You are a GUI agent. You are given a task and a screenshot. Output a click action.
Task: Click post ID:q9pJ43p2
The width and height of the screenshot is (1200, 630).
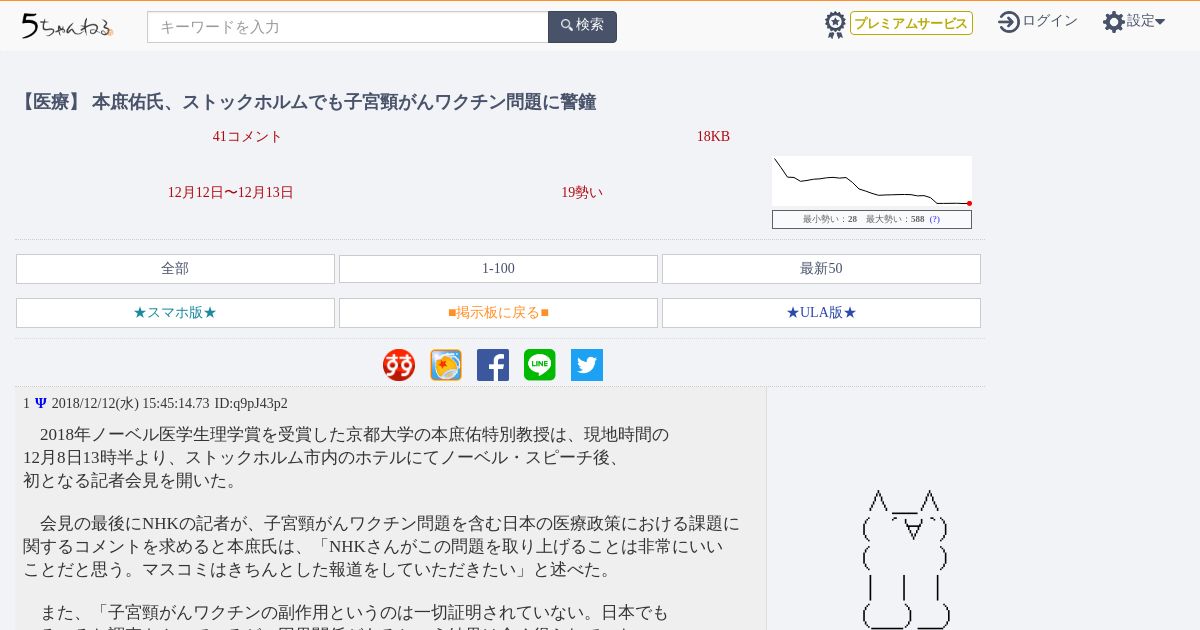point(251,404)
